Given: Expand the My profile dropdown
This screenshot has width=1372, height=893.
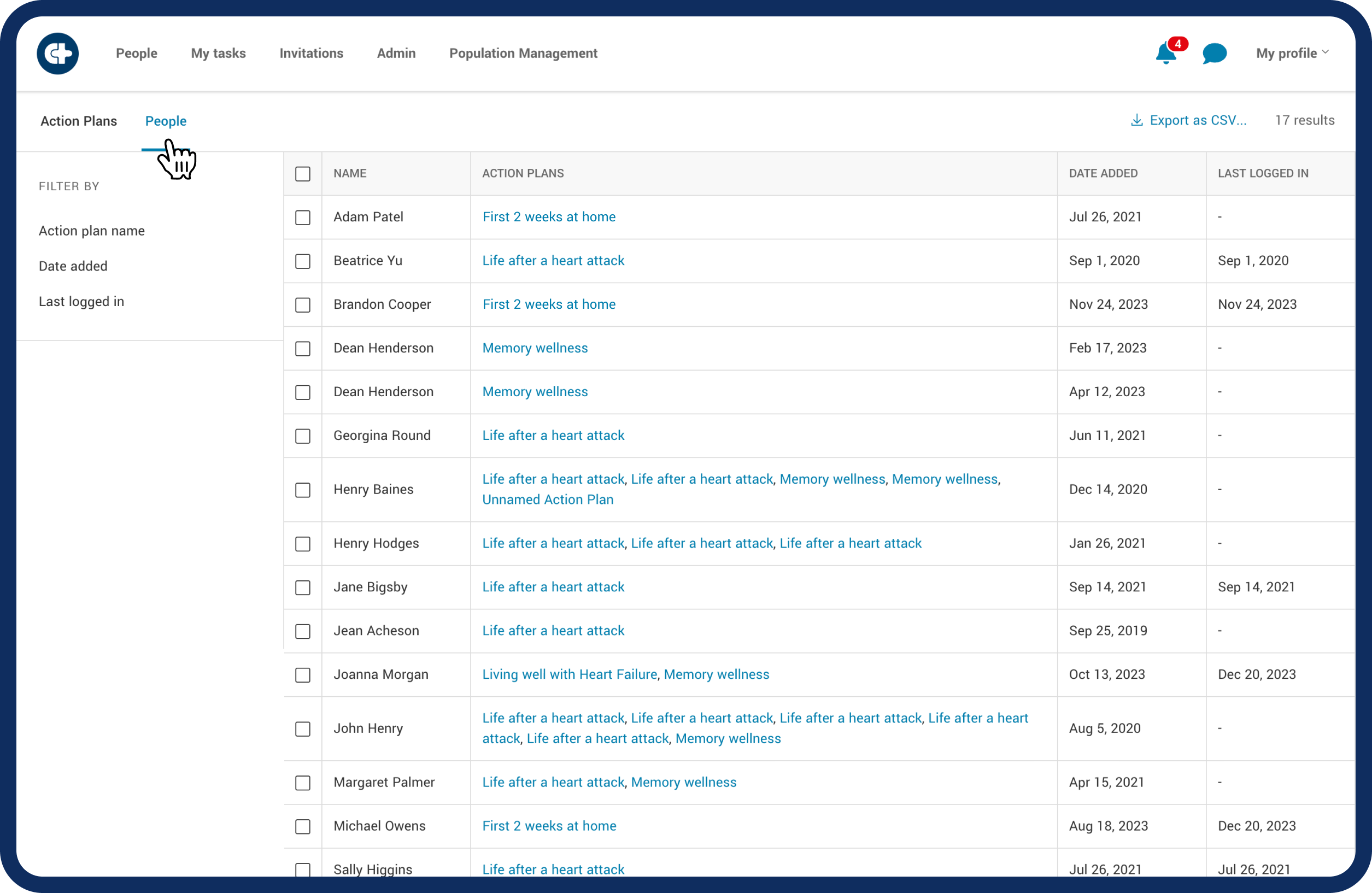Looking at the screenshot, I should 1292,53.
